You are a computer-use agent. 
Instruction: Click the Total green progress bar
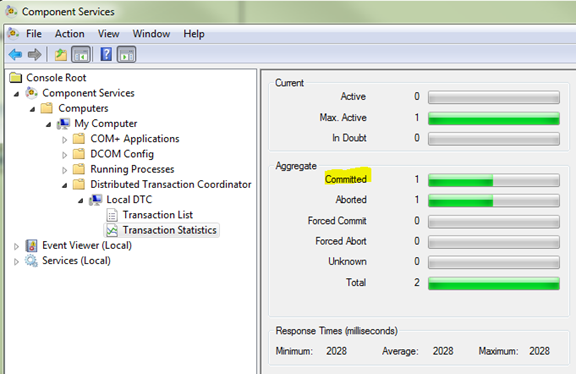(x=494, y=283)
